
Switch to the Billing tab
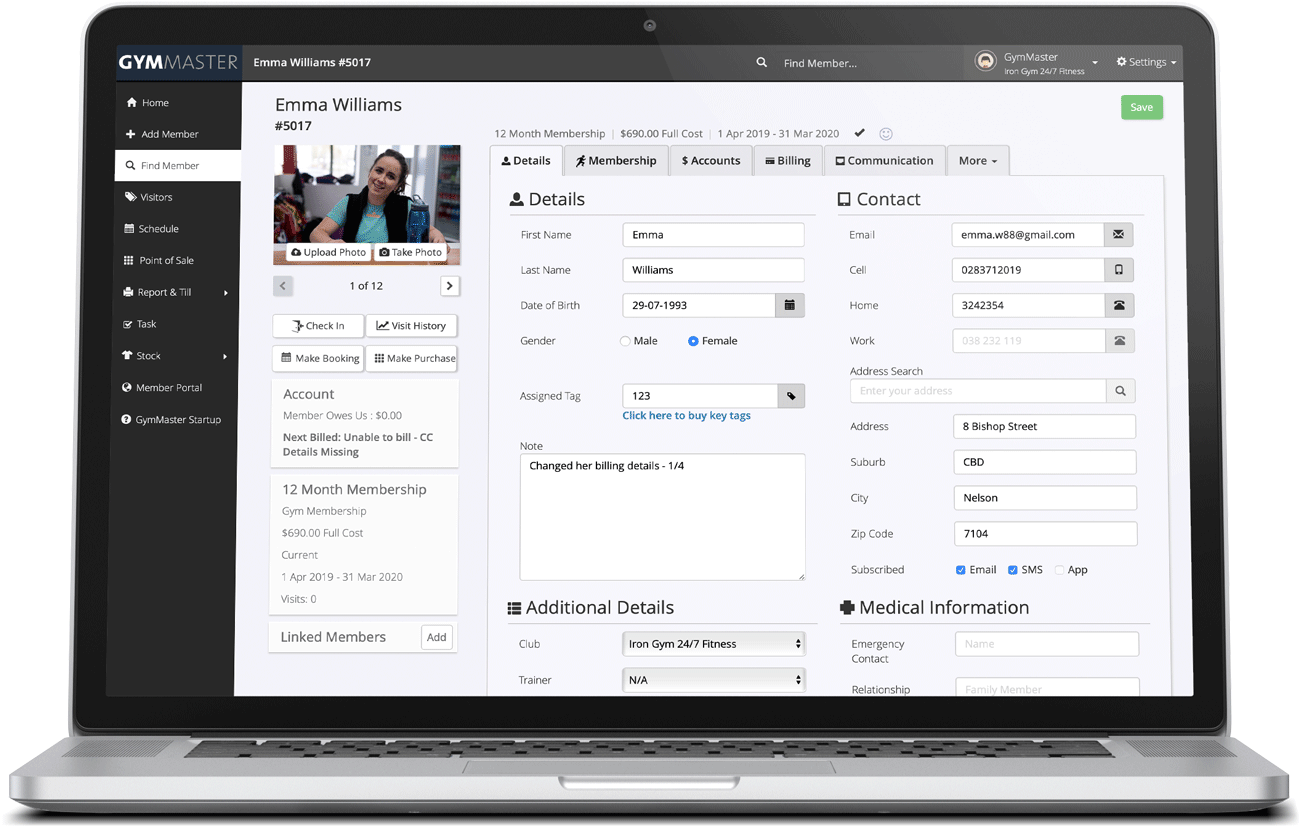pos(788,161)
